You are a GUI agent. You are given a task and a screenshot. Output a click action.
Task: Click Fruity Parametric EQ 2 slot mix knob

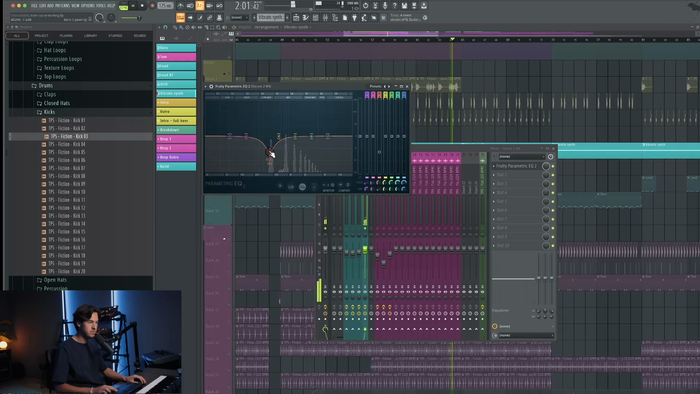[546, 166]
